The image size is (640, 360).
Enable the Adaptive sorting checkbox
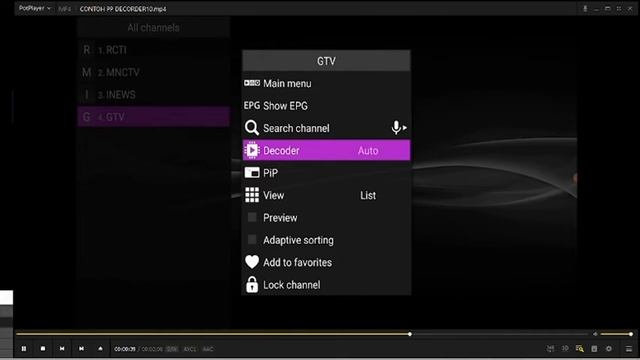[x=252, y=240]
